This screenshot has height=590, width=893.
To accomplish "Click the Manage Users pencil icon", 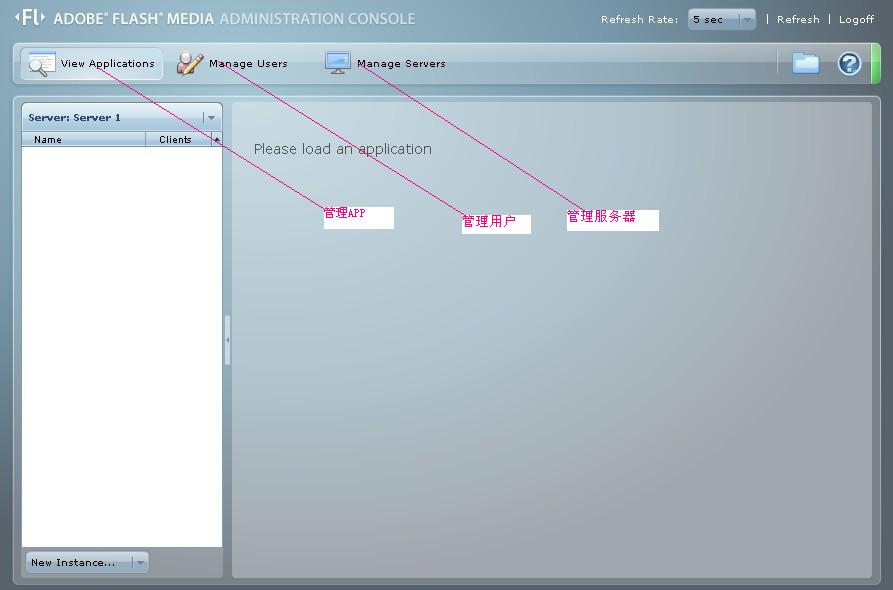I will (x=190, y=64).
